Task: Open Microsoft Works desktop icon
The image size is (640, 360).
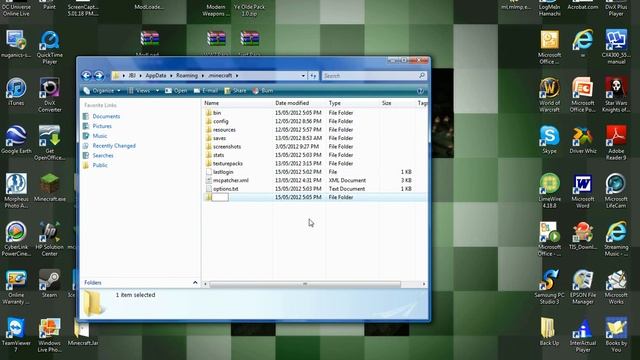Action: [x=616, y=287]
